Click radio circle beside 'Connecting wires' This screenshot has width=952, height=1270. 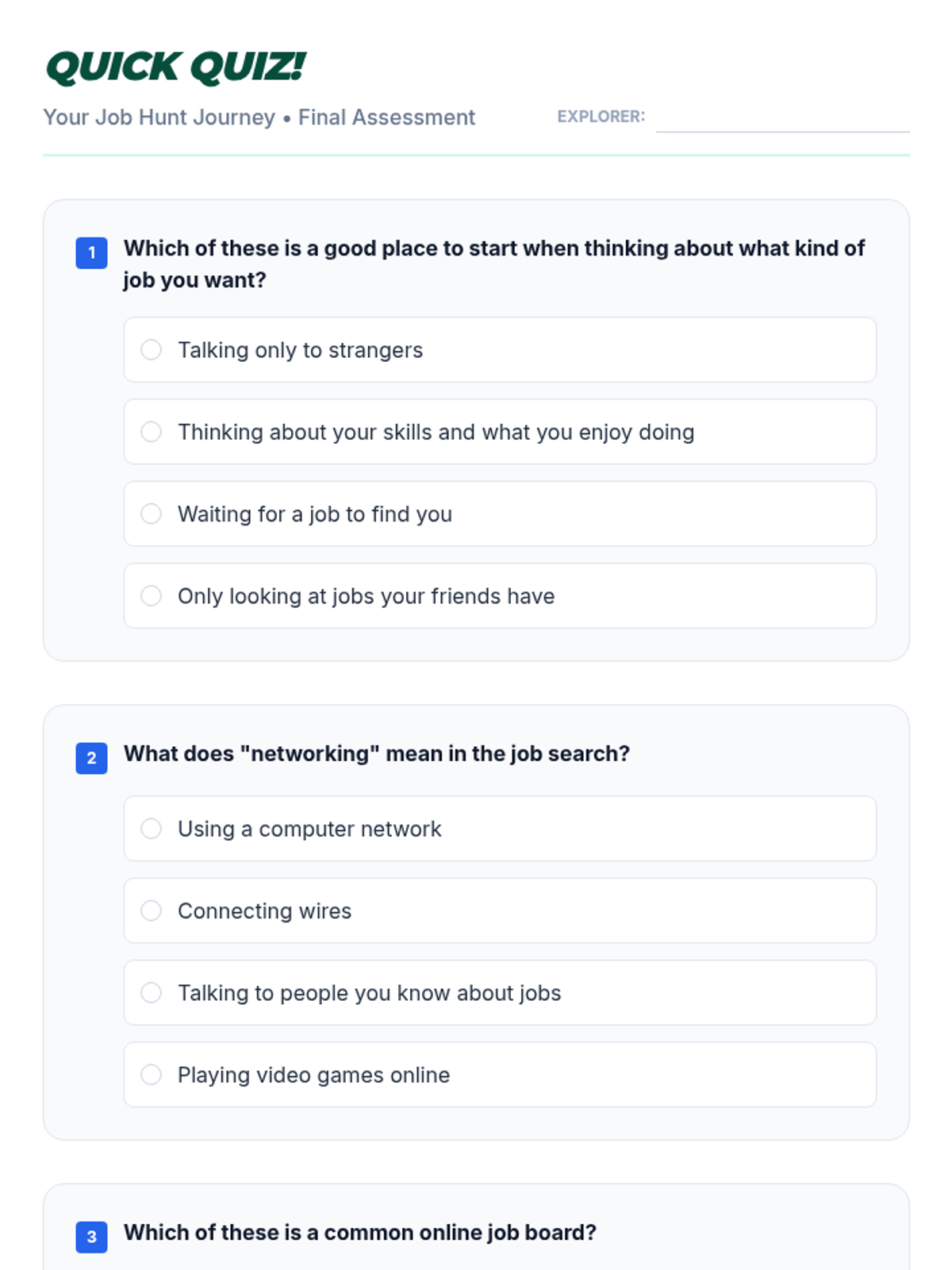pyautogui.click(x=151, y=910)
